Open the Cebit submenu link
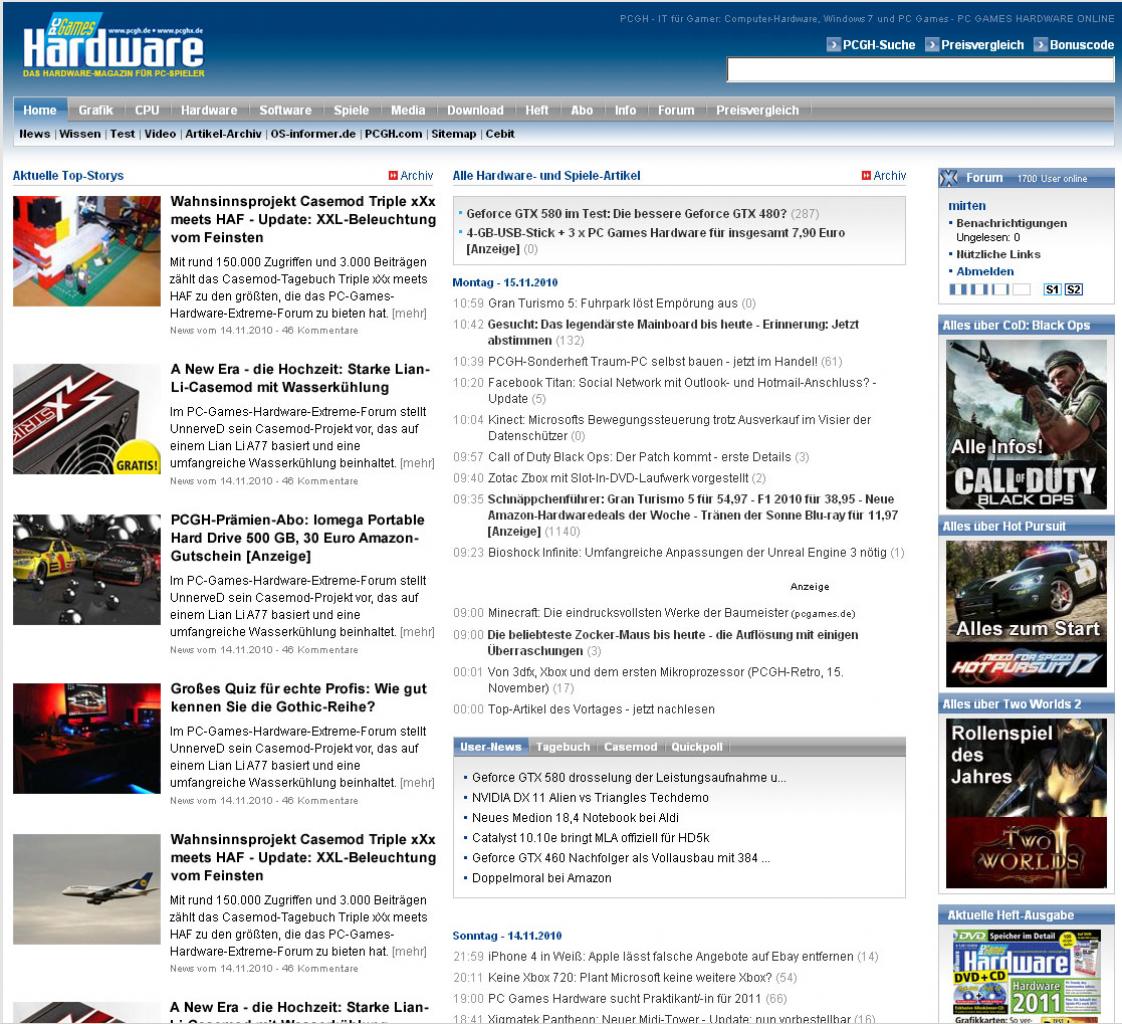 [500, 134]
